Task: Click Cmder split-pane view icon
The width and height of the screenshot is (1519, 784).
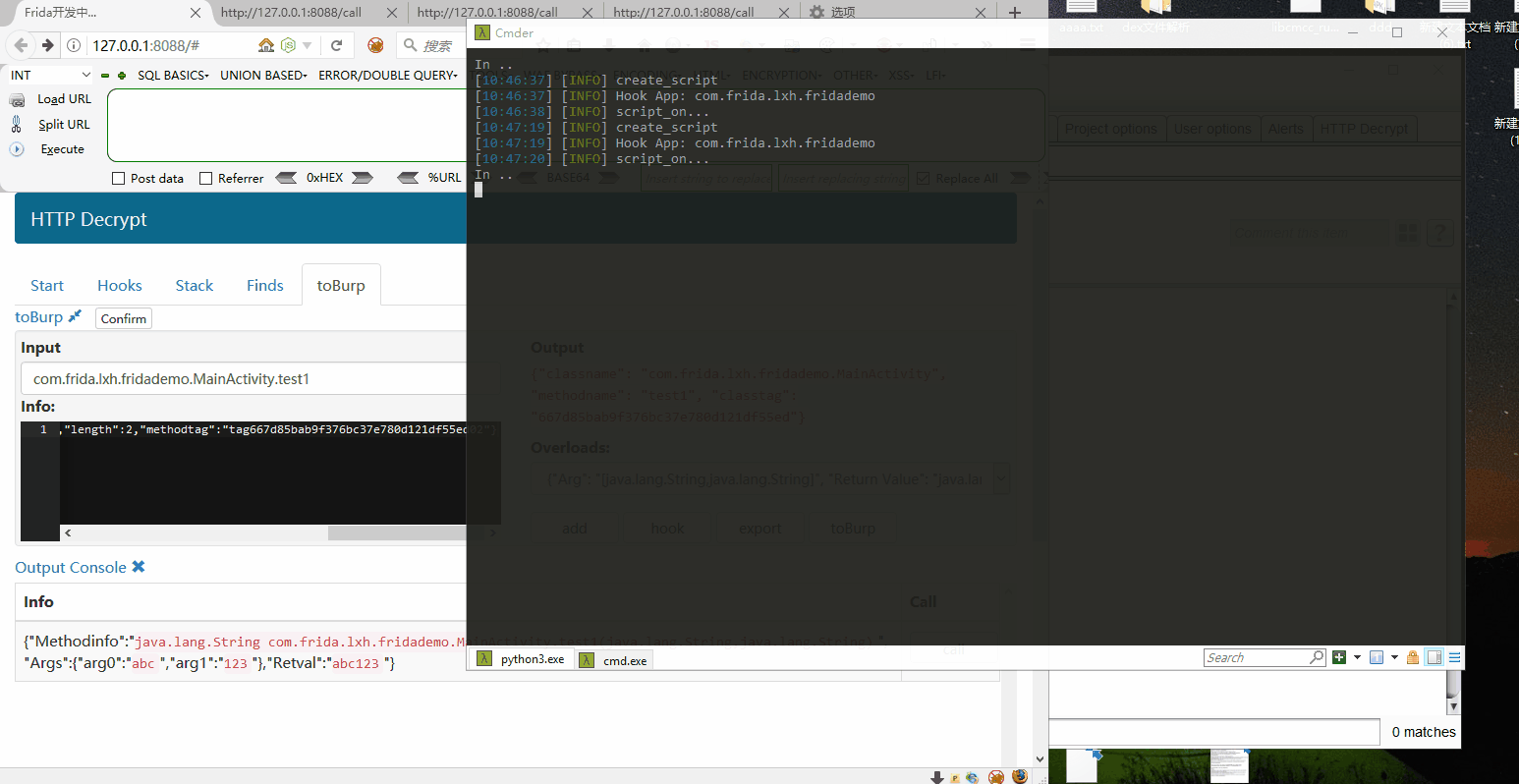Action: click(1435, 657)
